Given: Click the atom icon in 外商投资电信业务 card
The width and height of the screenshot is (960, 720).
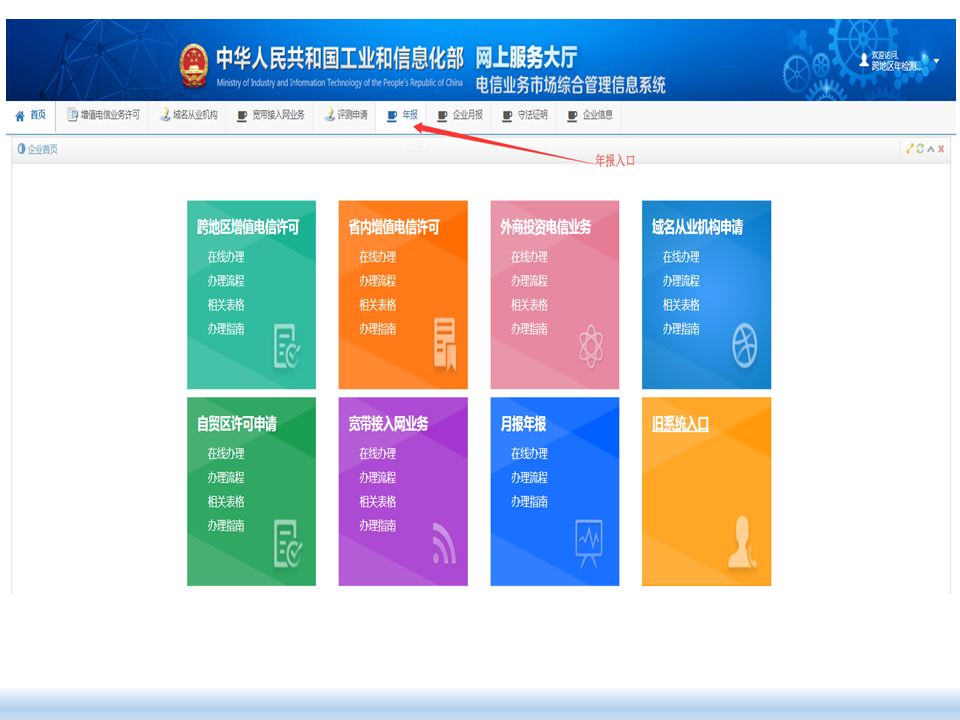Looking at the screenshot, I should [x=591, y=346].
